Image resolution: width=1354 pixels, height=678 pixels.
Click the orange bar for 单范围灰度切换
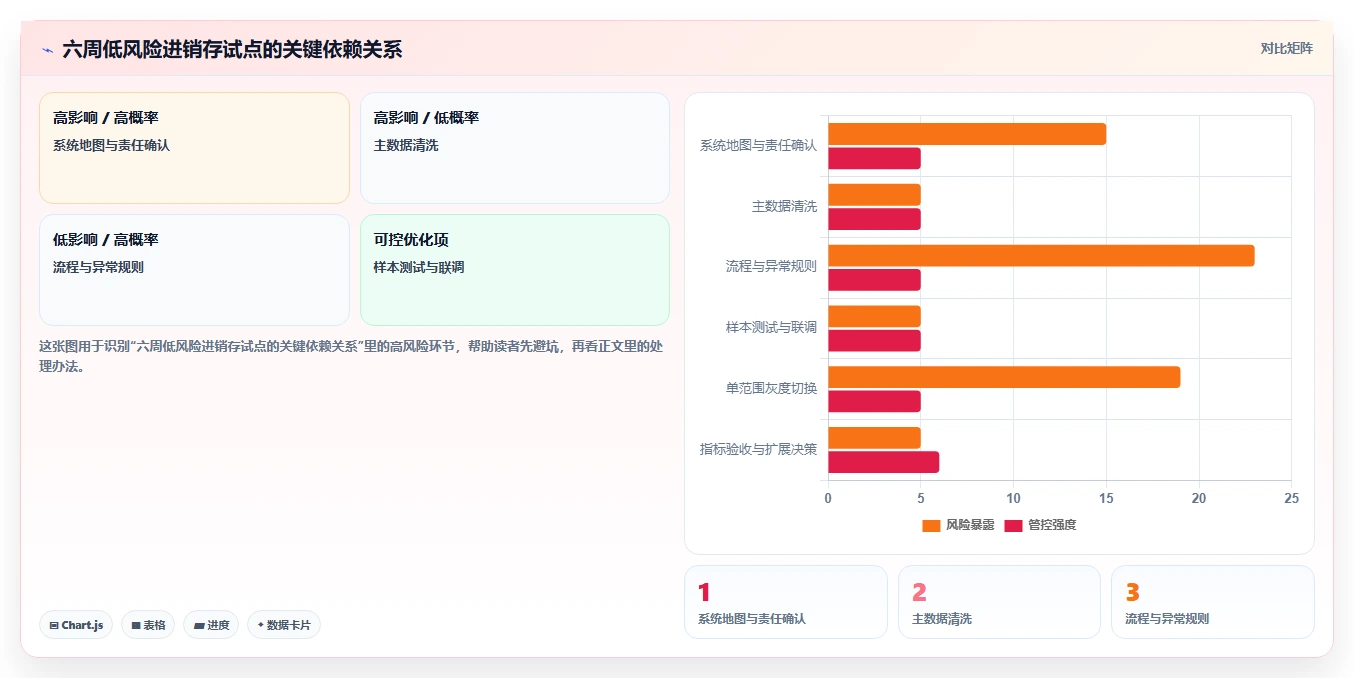1004,377
